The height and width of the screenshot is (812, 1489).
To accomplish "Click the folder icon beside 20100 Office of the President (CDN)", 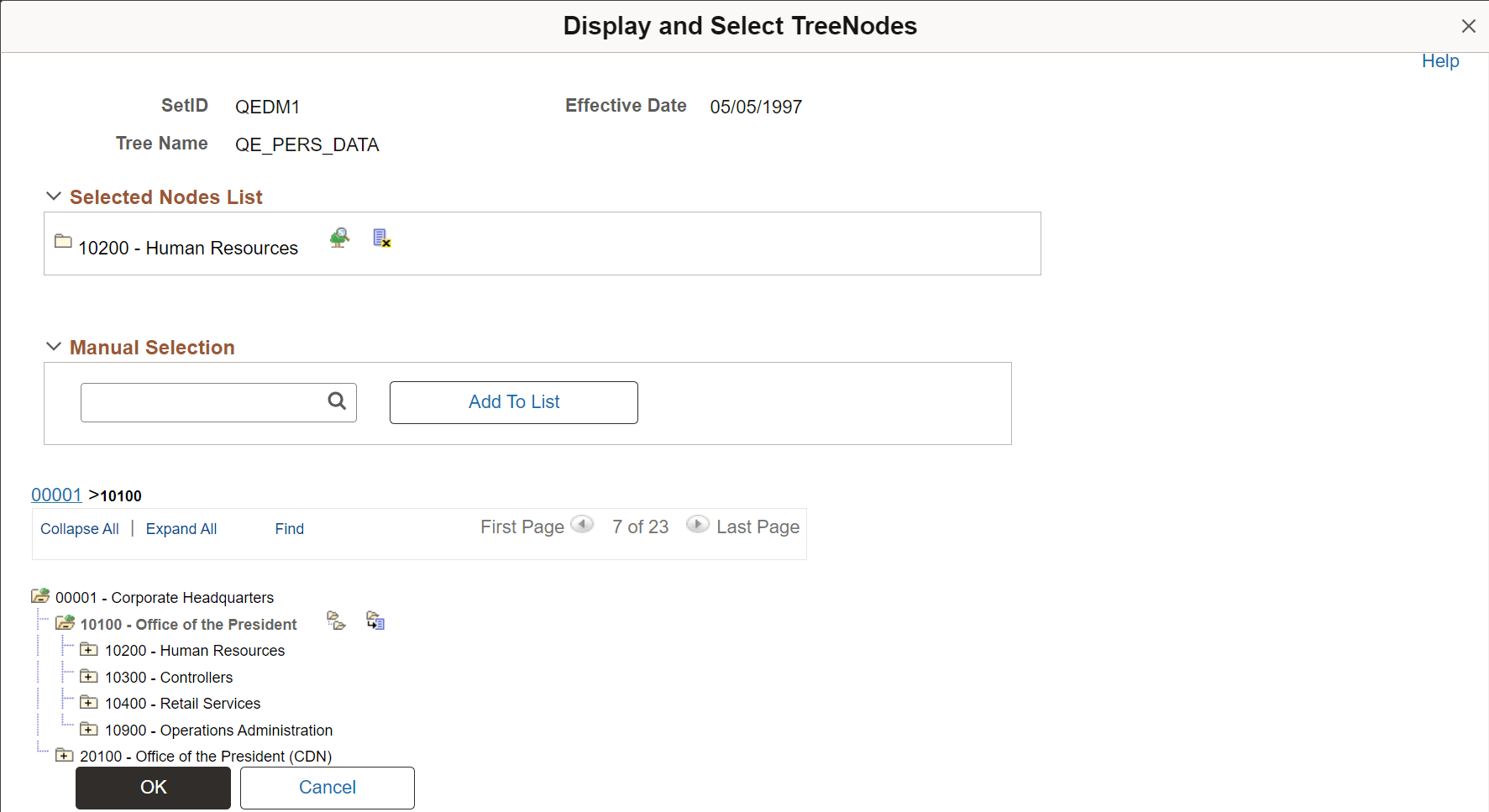I will [x=64, y=755].
